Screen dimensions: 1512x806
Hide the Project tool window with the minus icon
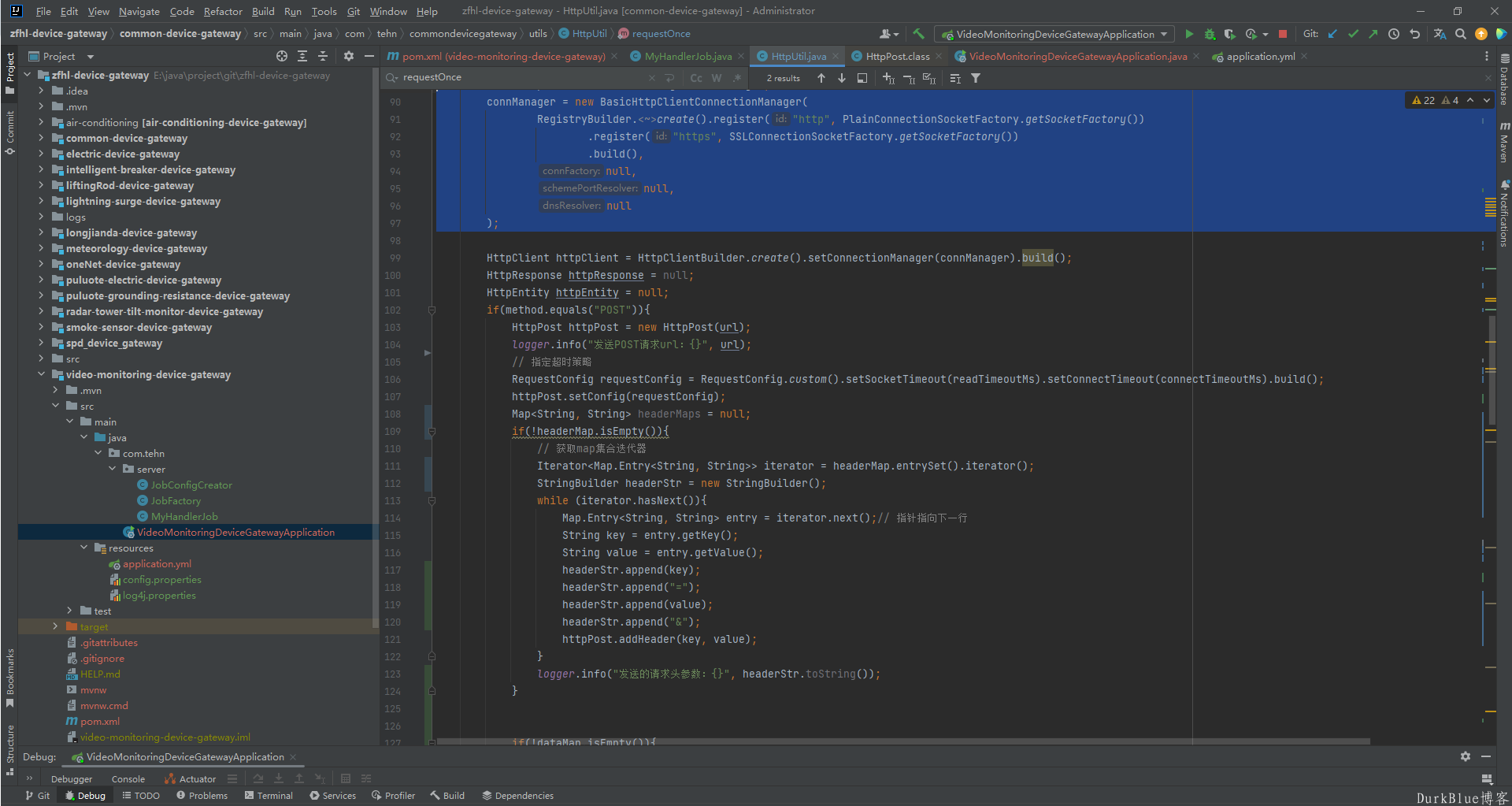click(x=369, y=56)
